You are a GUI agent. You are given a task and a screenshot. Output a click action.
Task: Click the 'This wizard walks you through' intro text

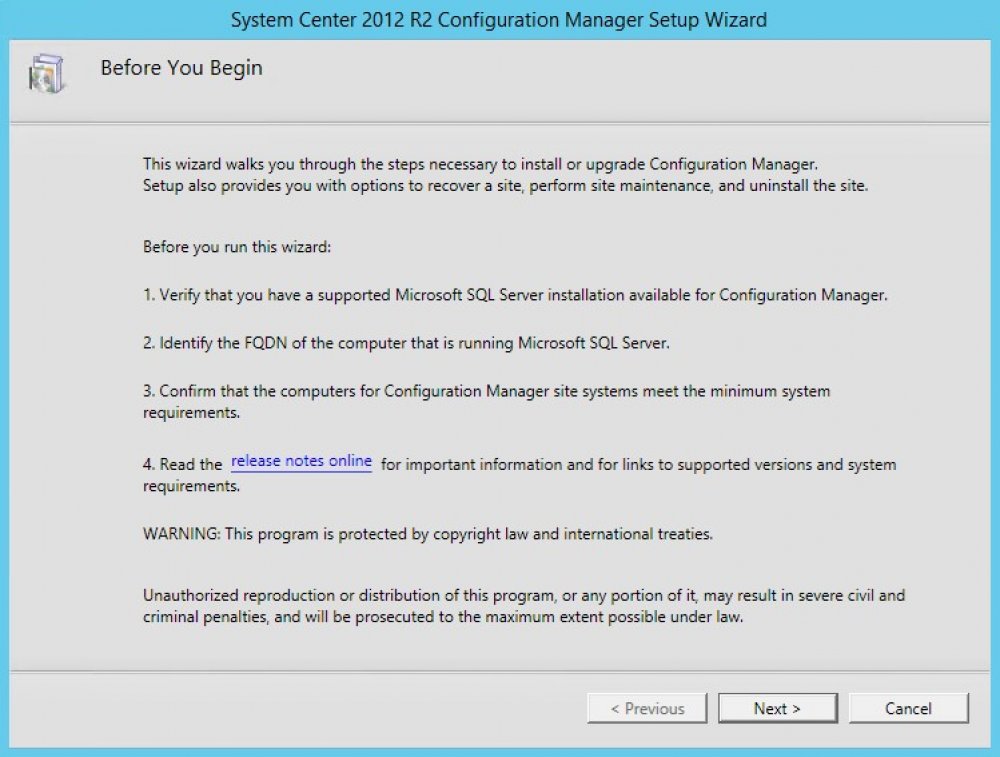(506, 175)
